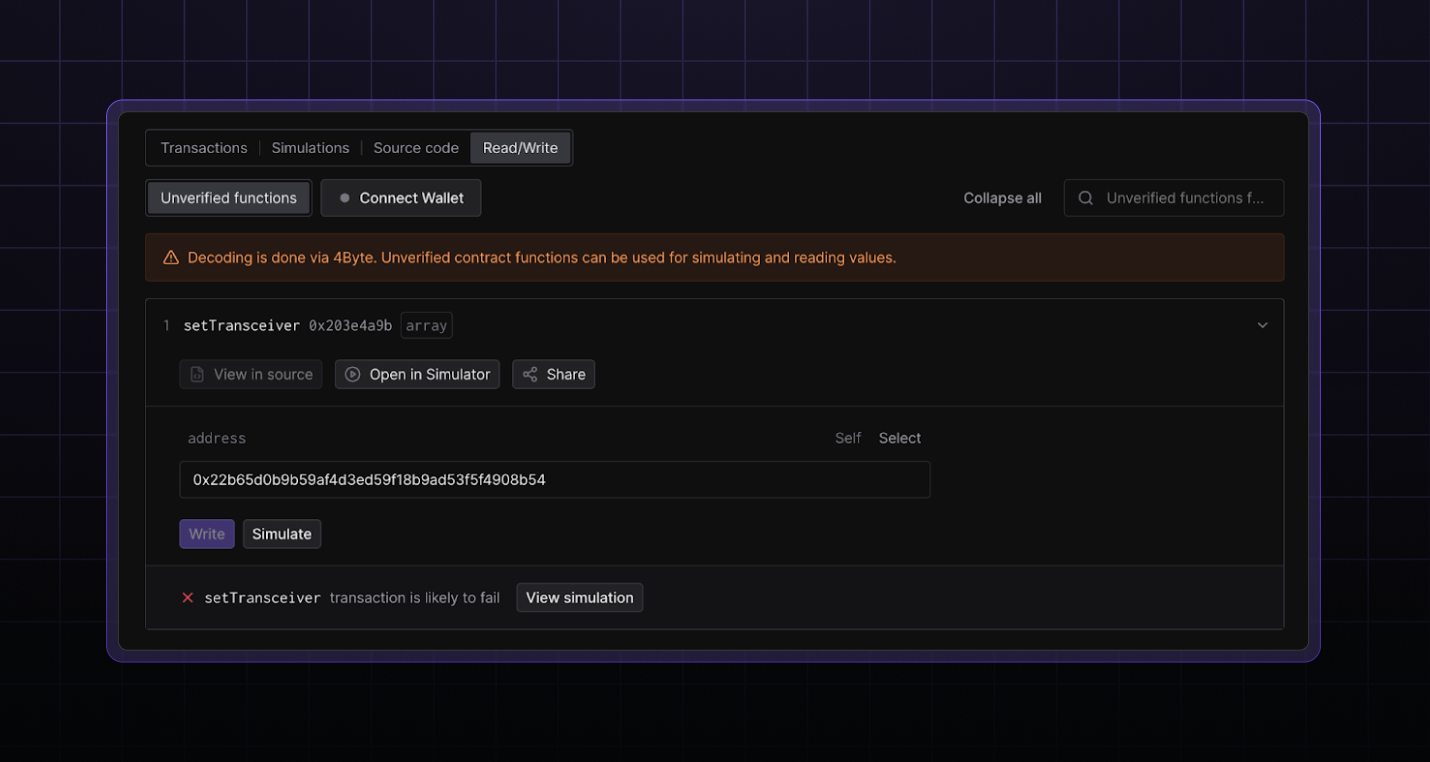Screen dimensions: 1430x762
Task: Focus the Unverified functions search field
Action: (1184, 198)
